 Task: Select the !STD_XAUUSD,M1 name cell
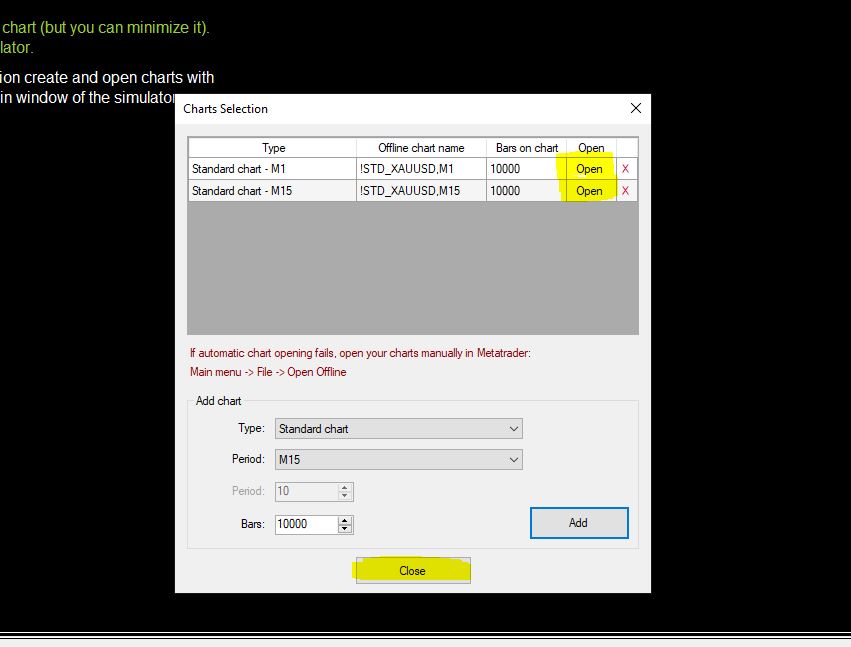pyautogui.click(x=421, y=169)
